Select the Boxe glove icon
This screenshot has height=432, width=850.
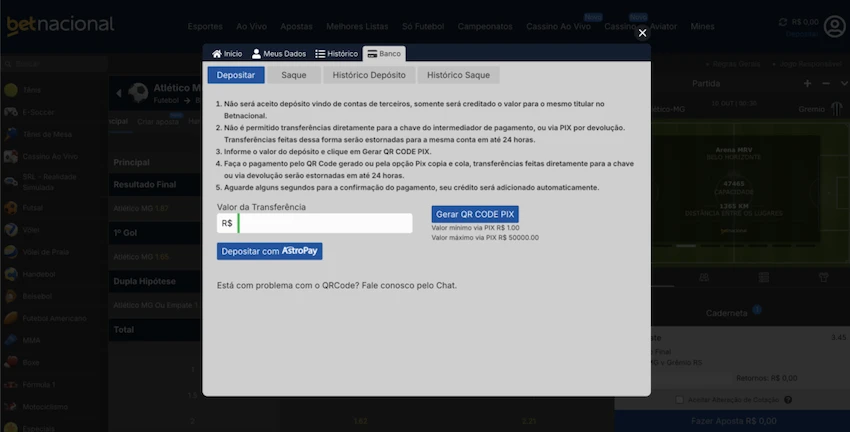point(11,362)
